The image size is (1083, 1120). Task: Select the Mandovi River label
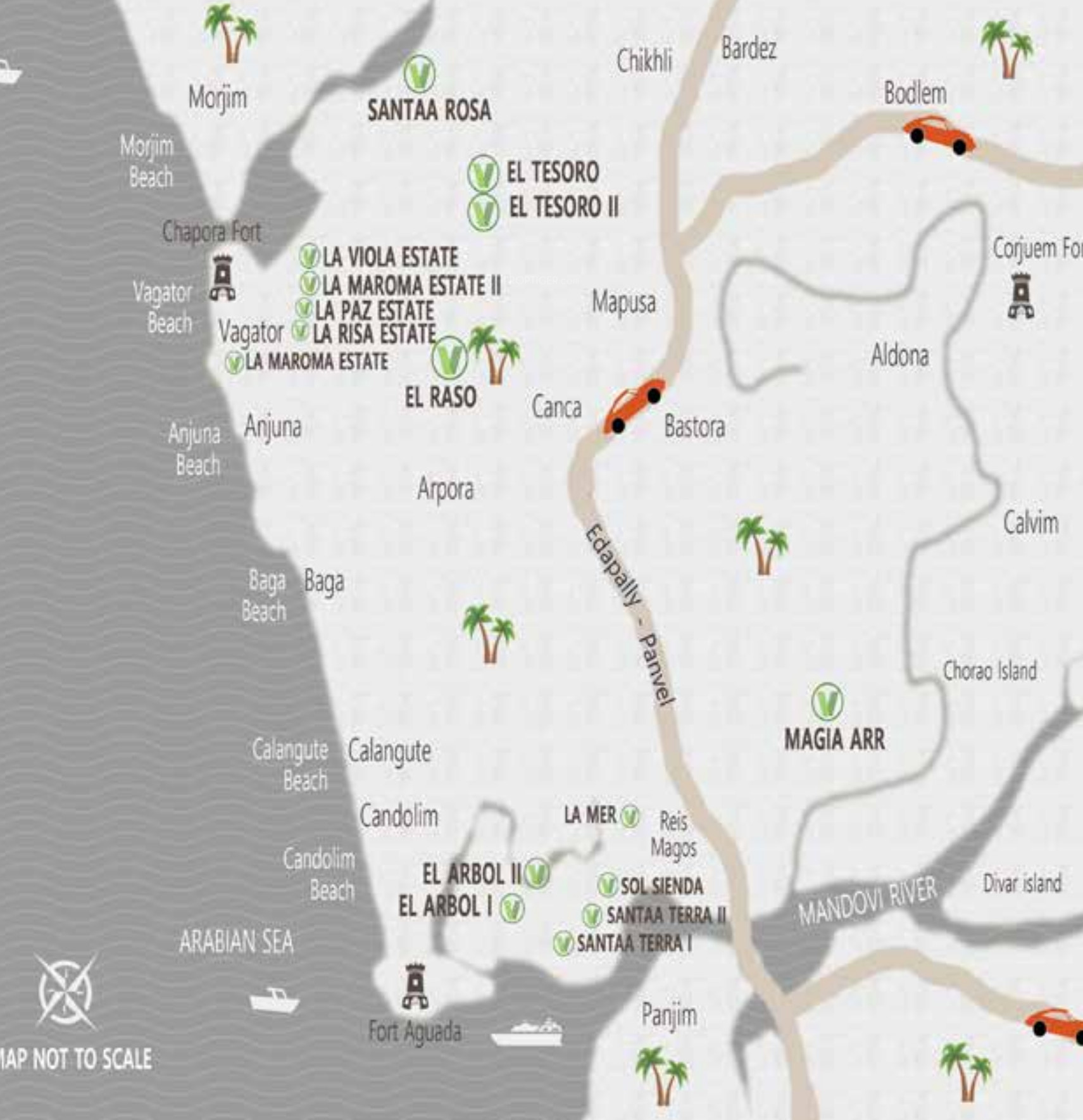coord(867,902)
